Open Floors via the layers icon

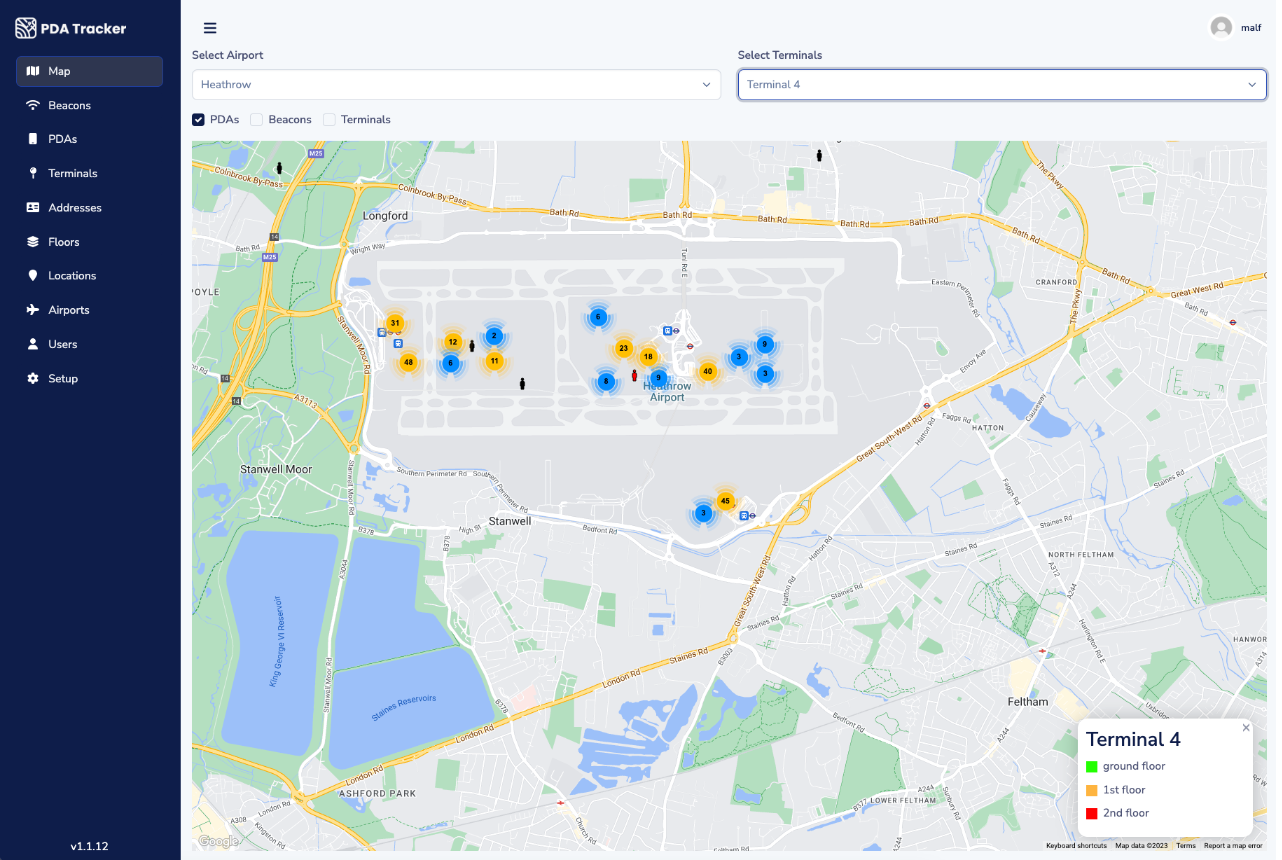click(33, 242)
